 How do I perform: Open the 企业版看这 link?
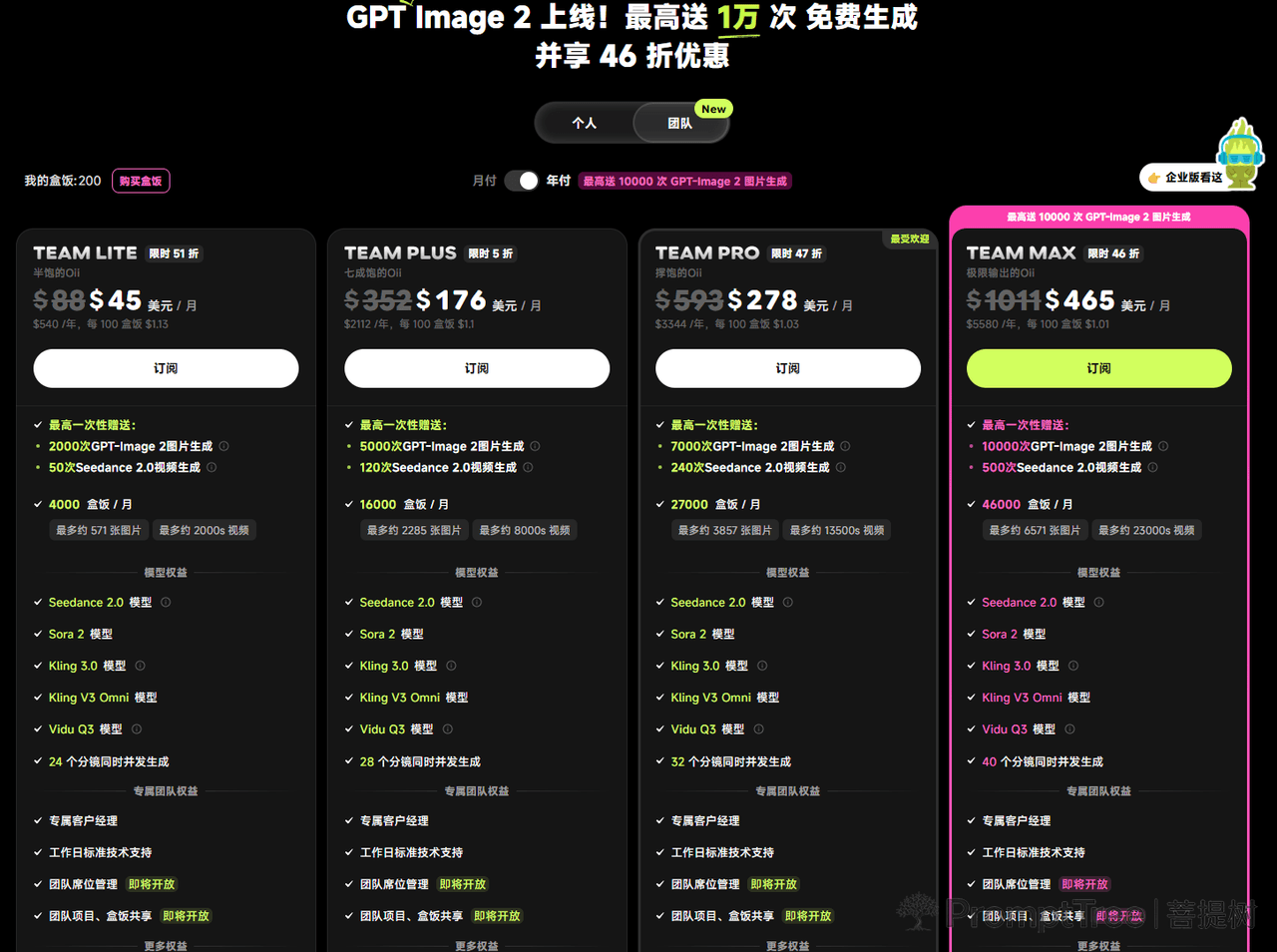pos(1184,177)
